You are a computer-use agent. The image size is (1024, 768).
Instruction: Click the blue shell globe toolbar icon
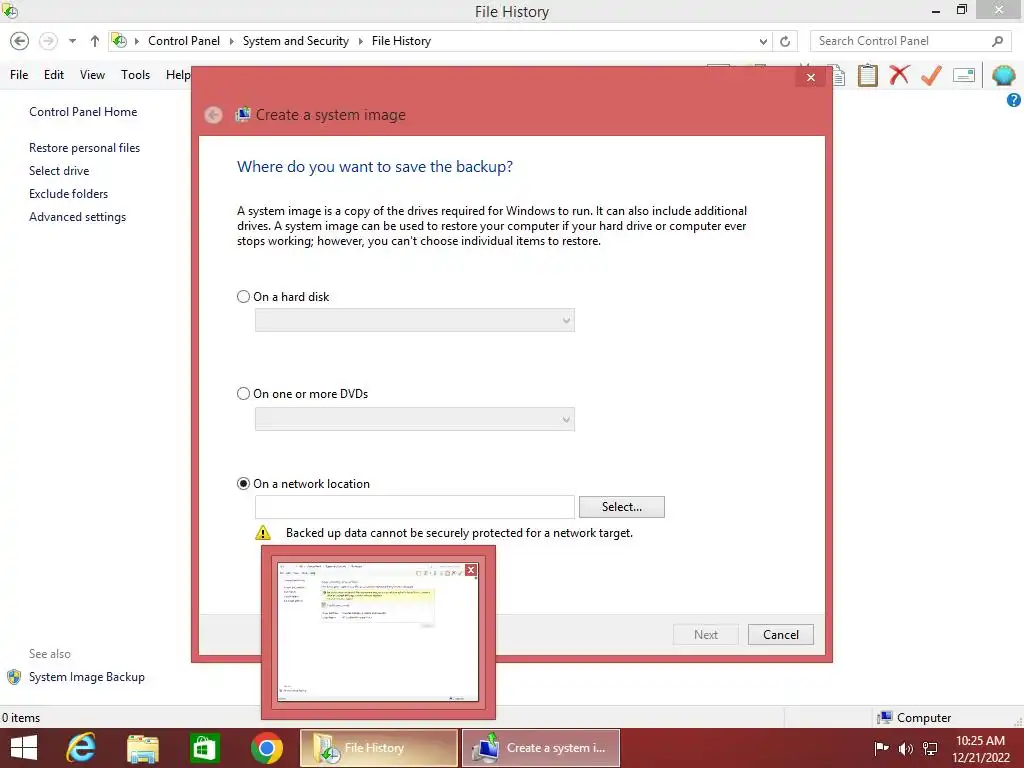(x=1003, y=75)
